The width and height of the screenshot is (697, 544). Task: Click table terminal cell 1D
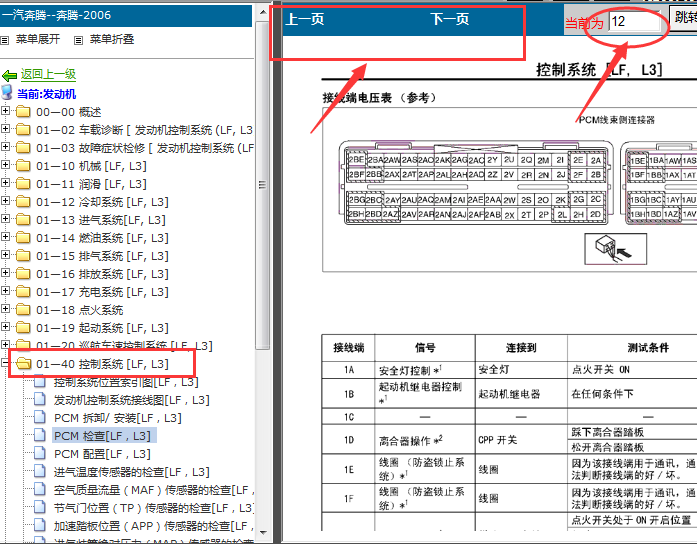click(x=349, y=440)
